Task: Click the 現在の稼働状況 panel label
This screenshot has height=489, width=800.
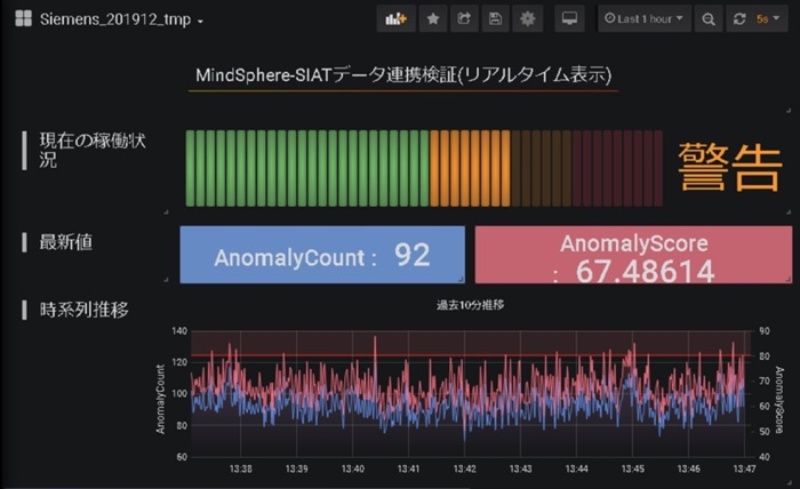Action: (x=93, y=150)
